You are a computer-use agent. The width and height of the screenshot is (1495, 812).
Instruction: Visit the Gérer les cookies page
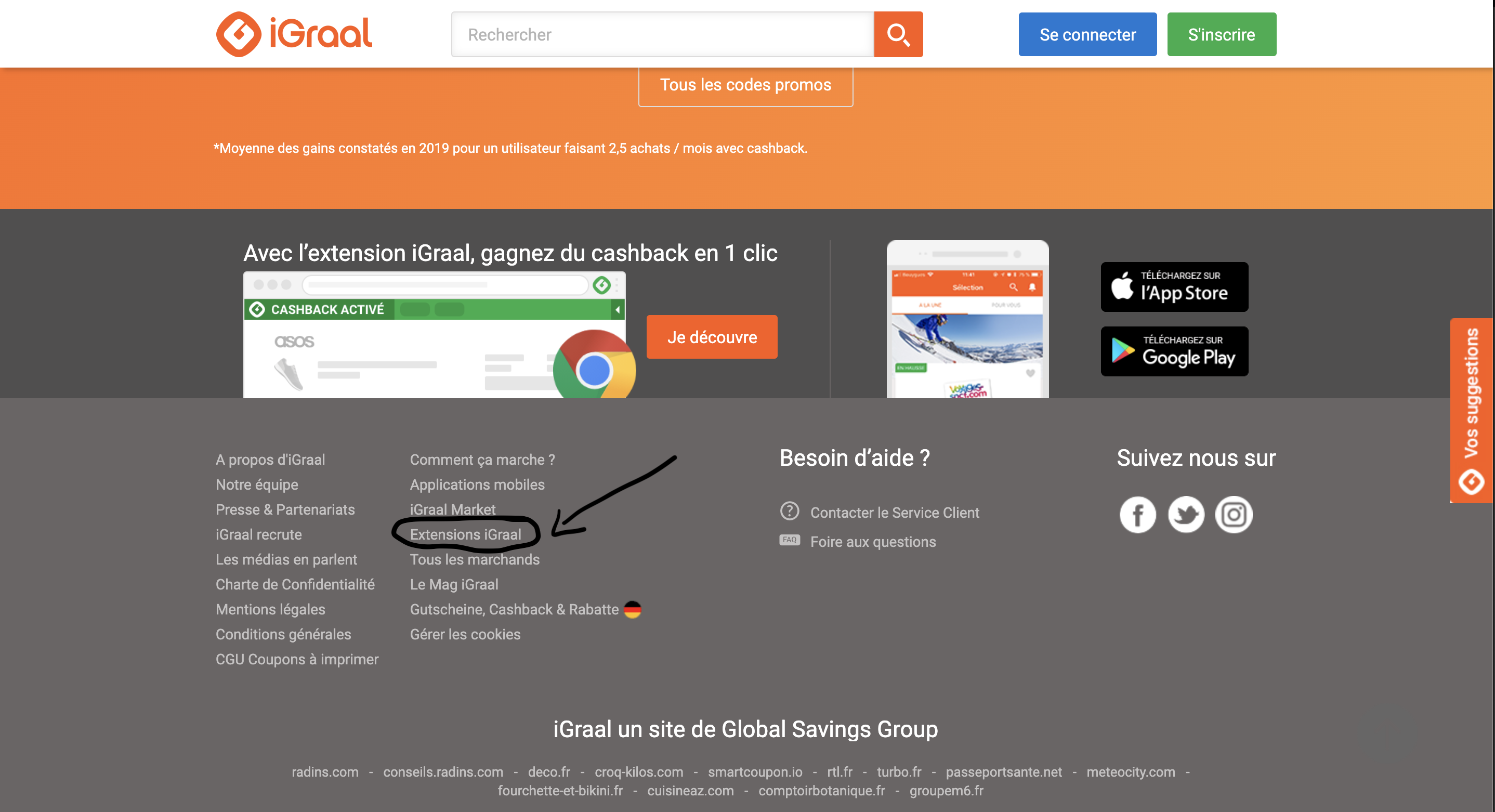[464, 634]
